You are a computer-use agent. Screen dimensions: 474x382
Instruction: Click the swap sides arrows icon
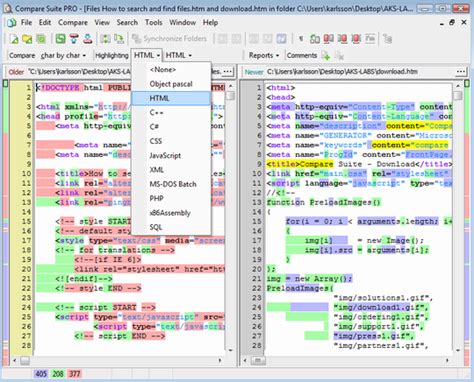coord(105,39)
